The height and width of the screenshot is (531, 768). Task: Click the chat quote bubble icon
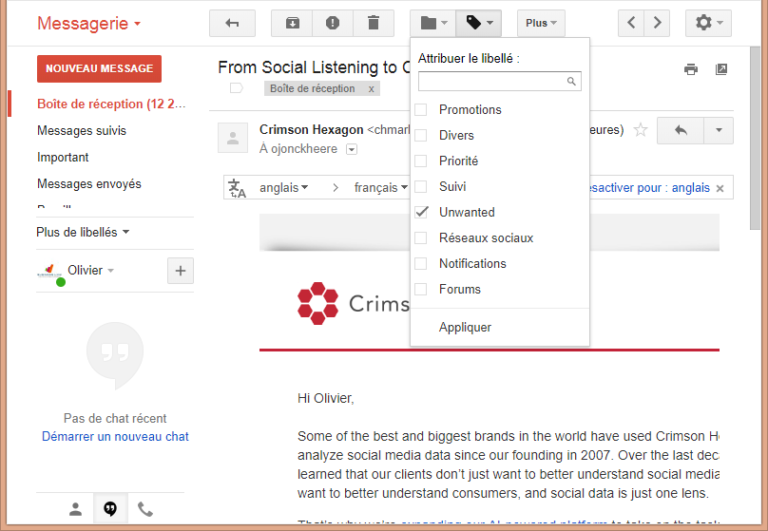(x=115, y=355)
